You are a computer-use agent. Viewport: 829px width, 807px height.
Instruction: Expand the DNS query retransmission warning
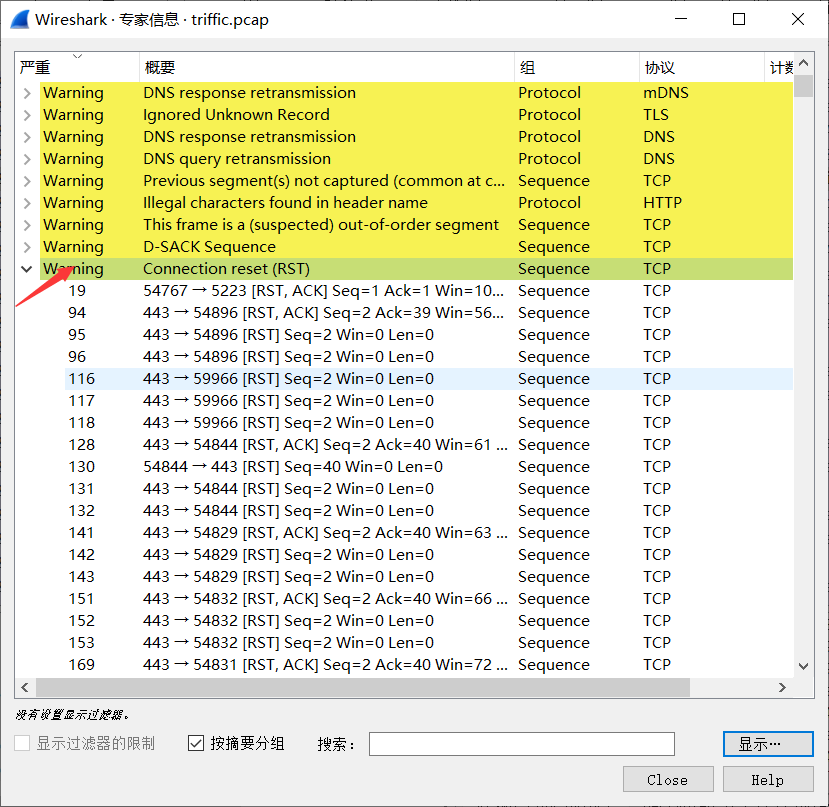click(x=27, y=159)
